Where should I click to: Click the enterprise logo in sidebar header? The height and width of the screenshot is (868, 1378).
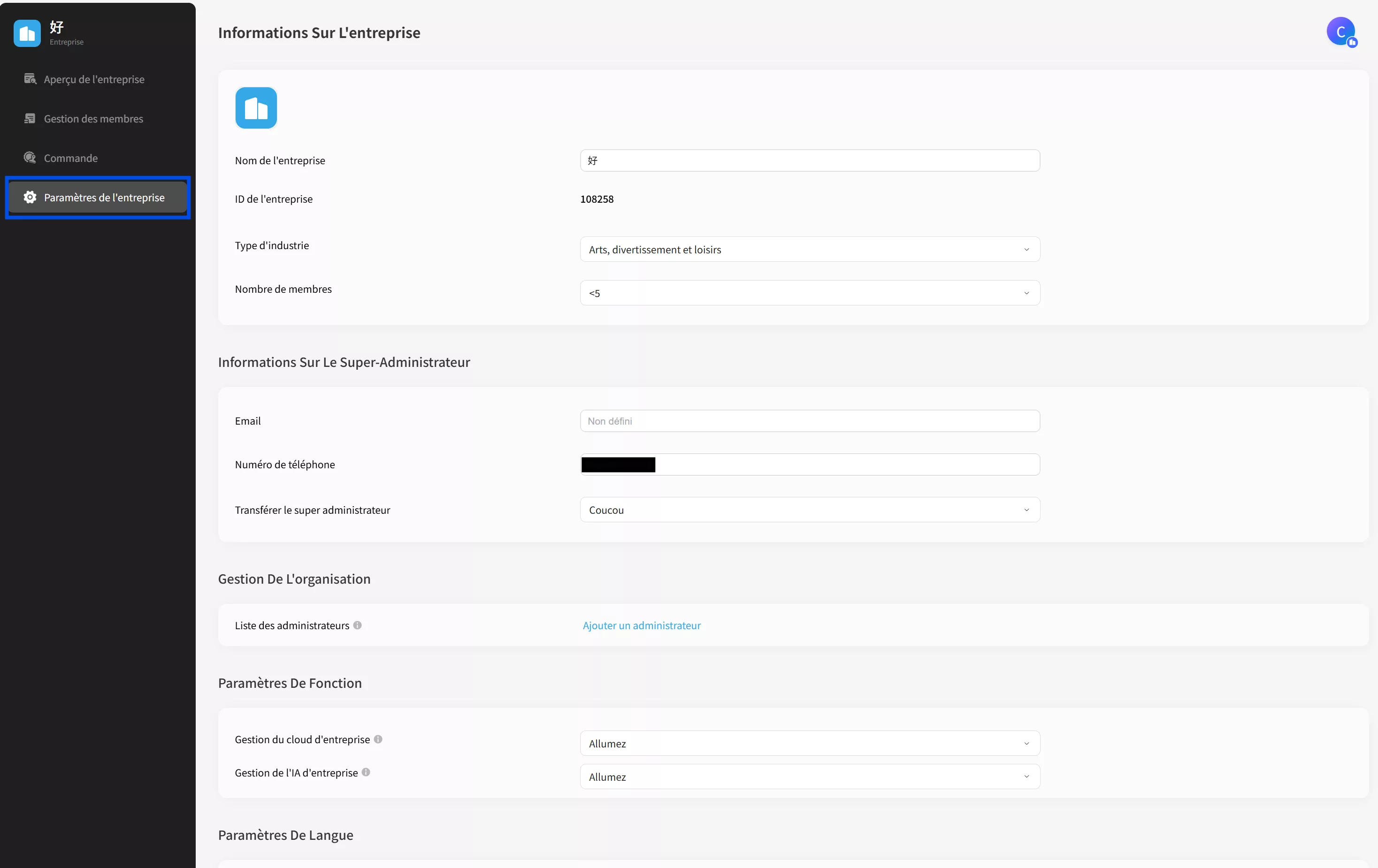click(x=27, y=33)
